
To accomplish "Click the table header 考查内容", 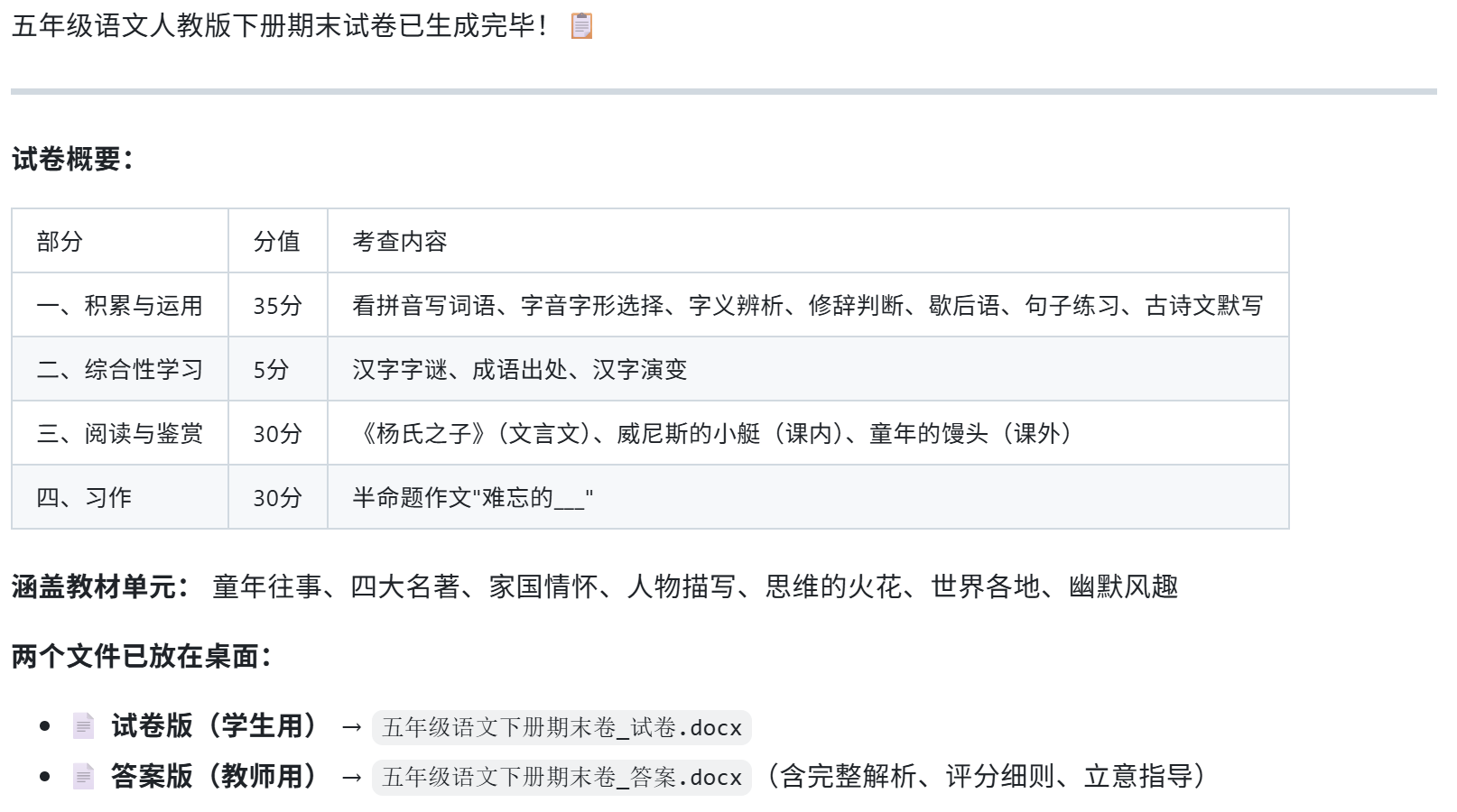I will pos(808,241).
